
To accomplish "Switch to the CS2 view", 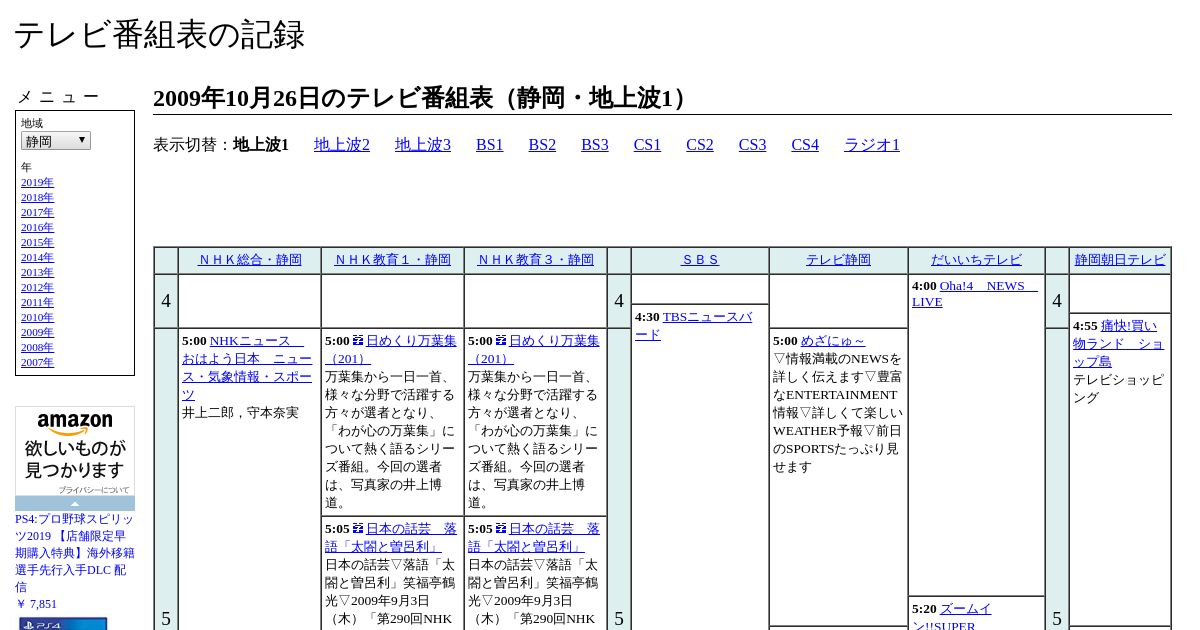I will [700, 145].
